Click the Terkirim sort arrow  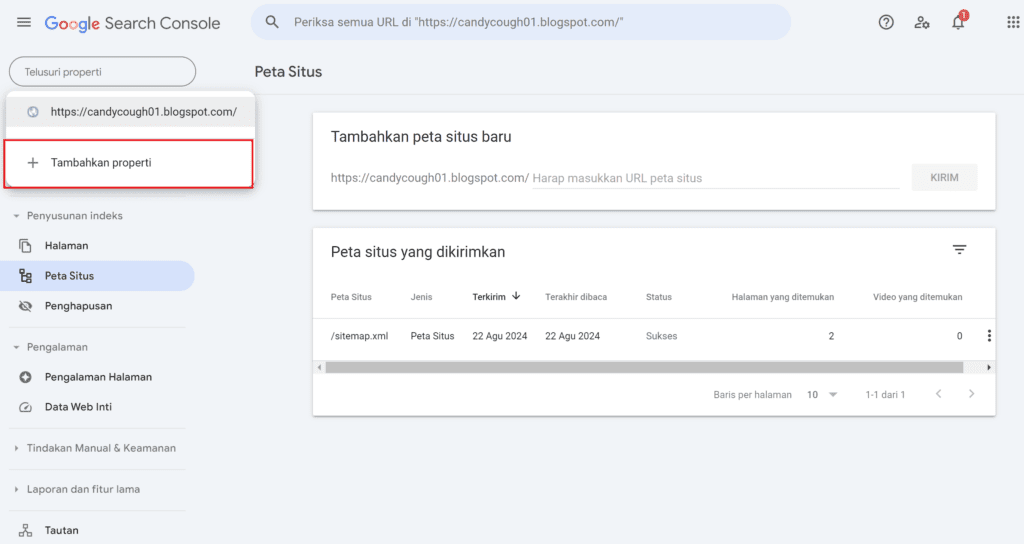516,296
